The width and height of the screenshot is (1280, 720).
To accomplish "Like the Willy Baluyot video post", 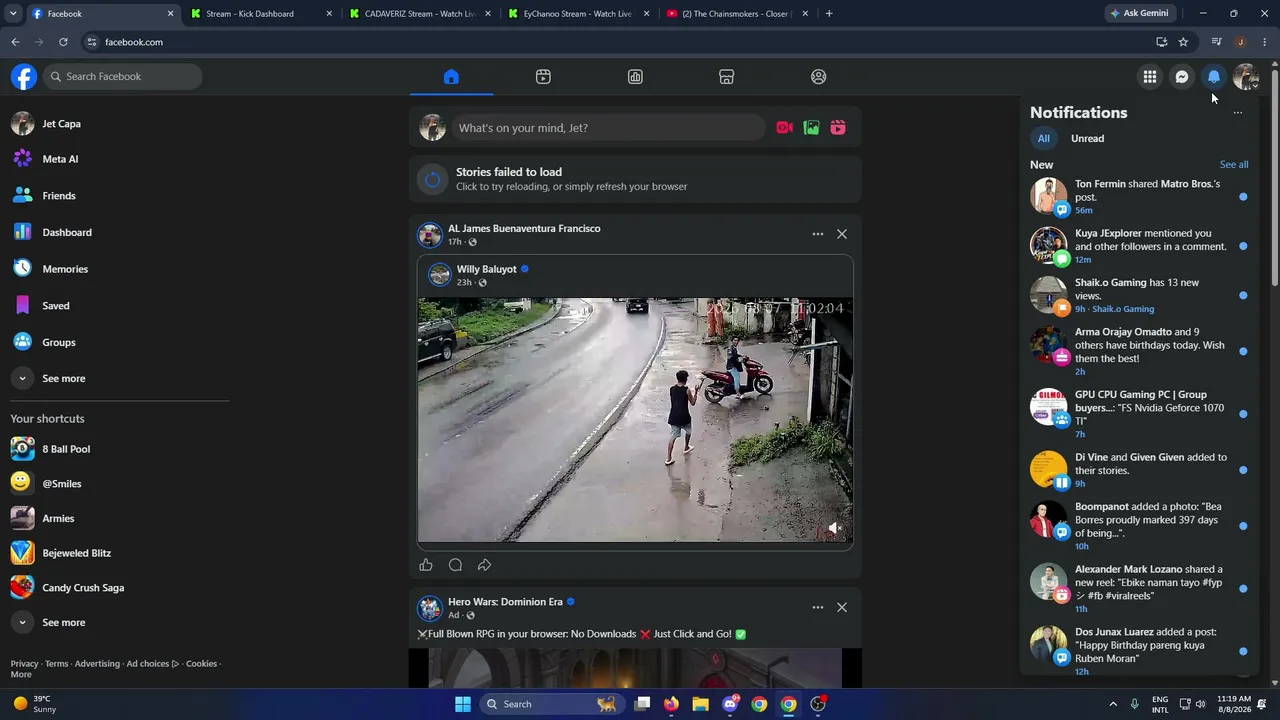I will (x=426, y=565).
